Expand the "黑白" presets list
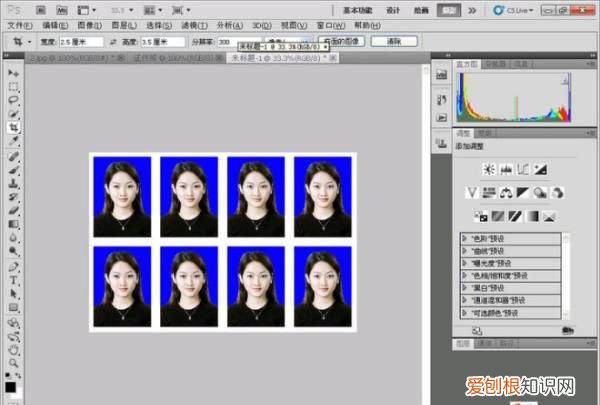 [465, 288]
